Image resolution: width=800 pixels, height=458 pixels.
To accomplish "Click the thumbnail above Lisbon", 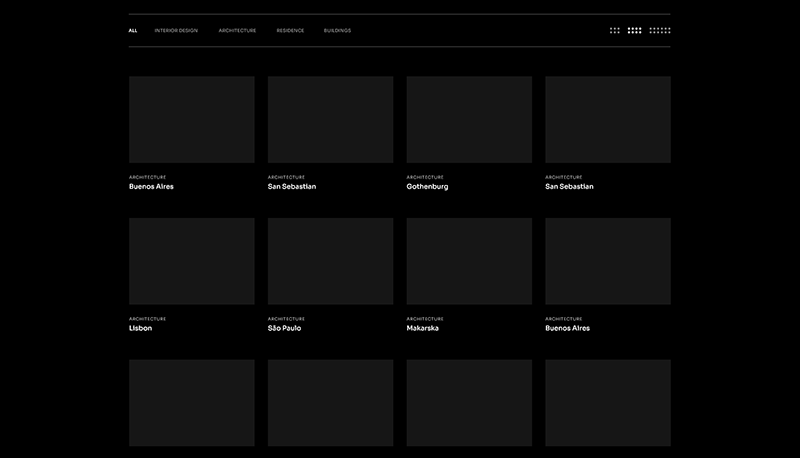I will [x=191, y=261].
